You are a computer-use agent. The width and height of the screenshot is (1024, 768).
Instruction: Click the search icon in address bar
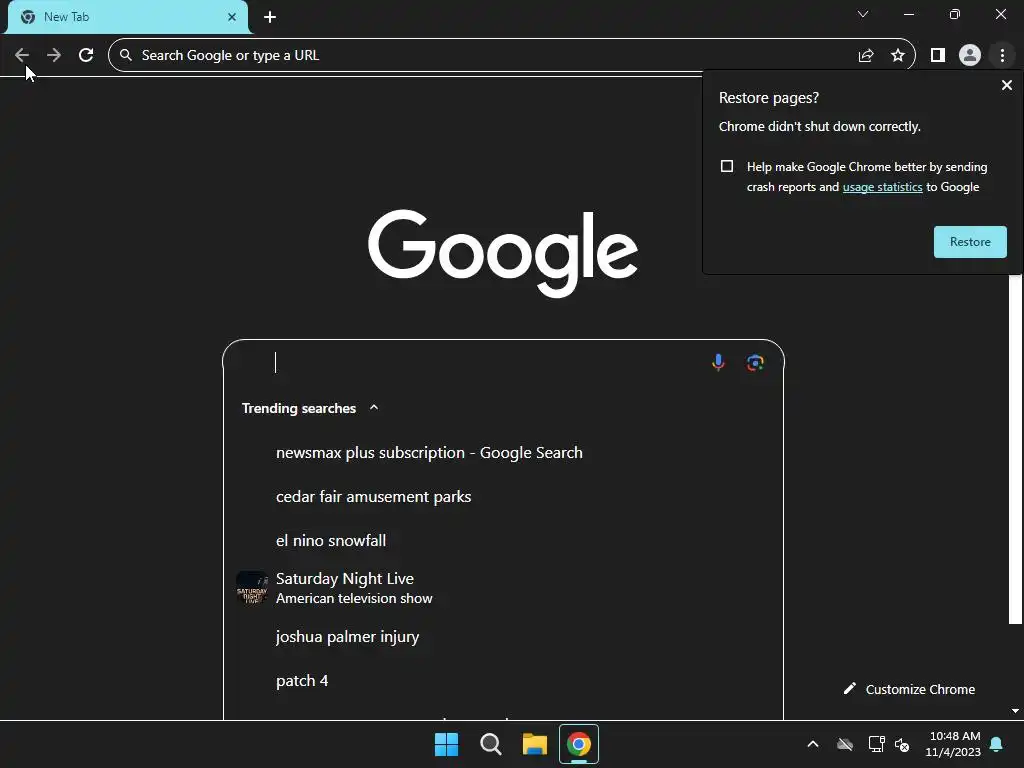click(x=126, y=56)
